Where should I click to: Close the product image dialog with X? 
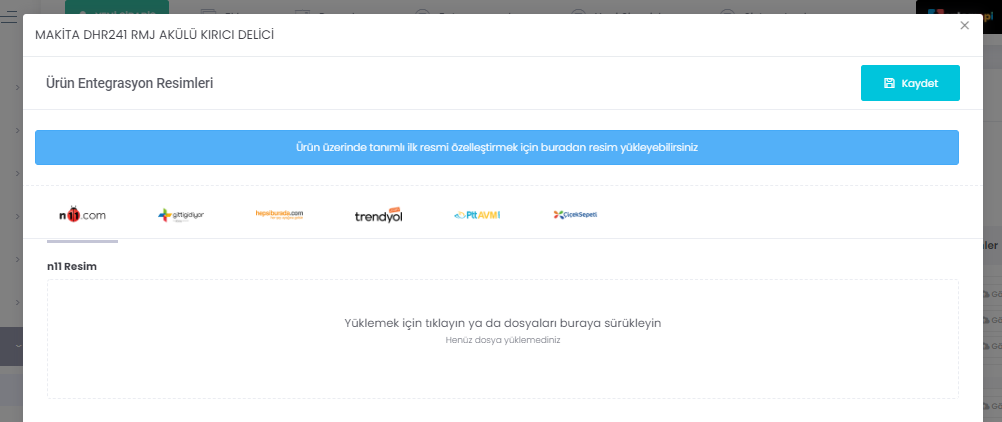pyautogui.click(x=964, y=26)
